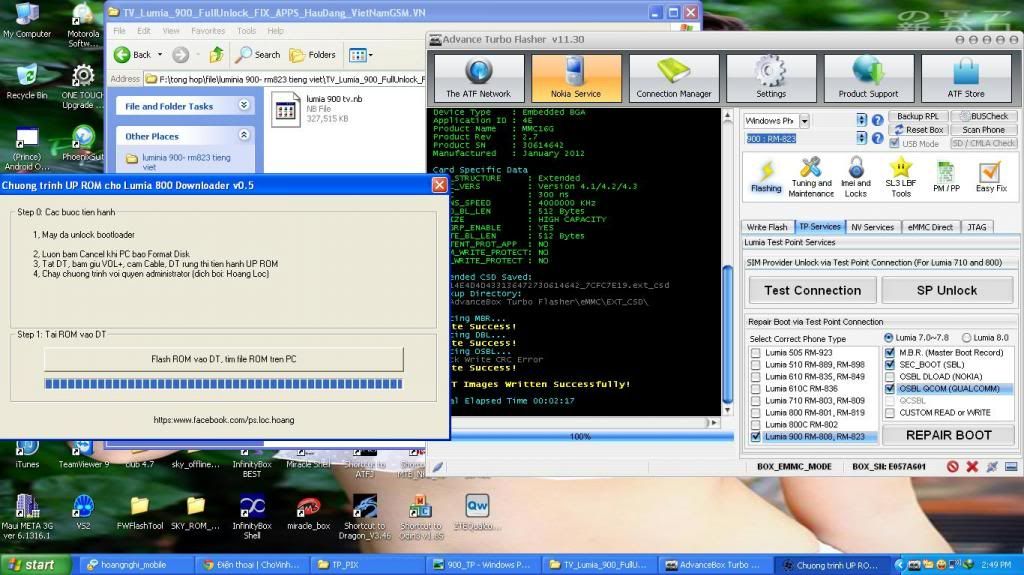Check Lumia 505 RM-923 phone type
The width and height of the screenshot is (1024, 575).
point(756,353)
